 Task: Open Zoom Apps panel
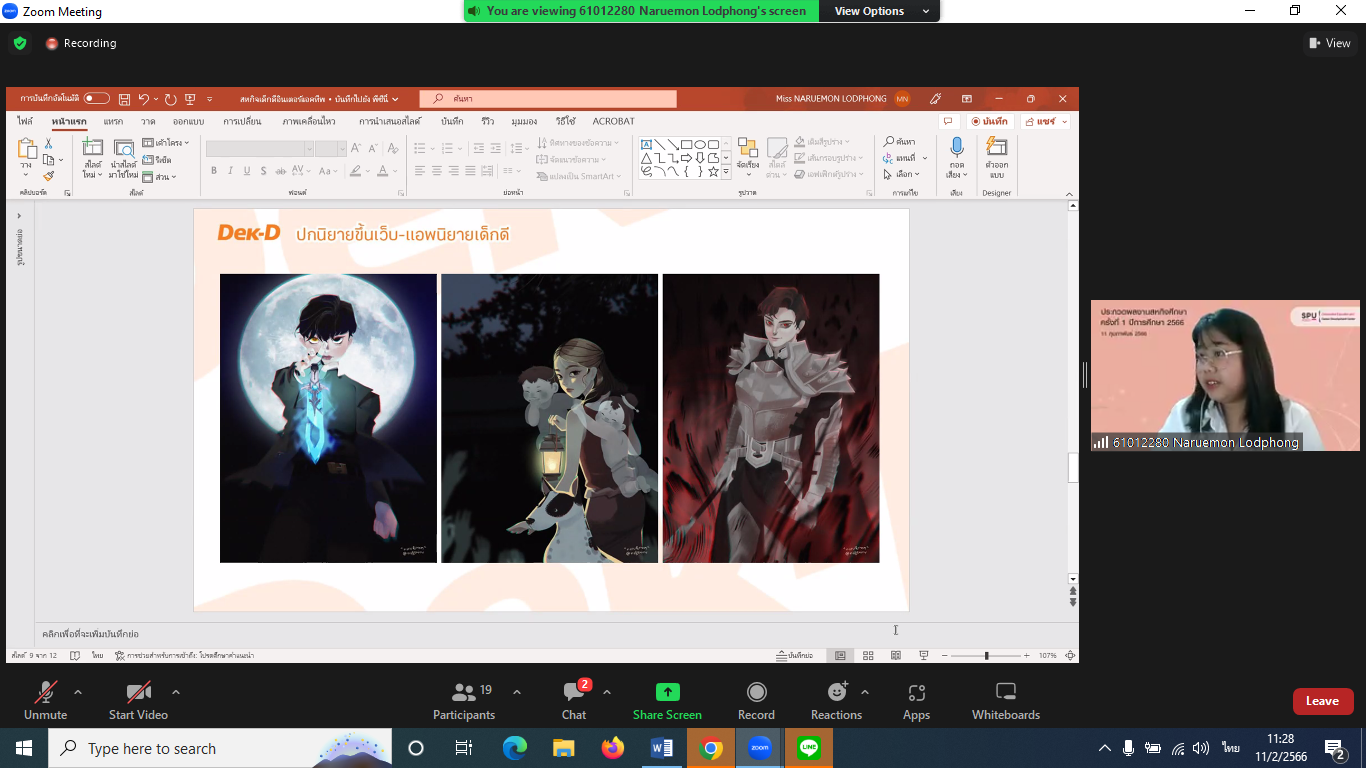tap(916, 692)
